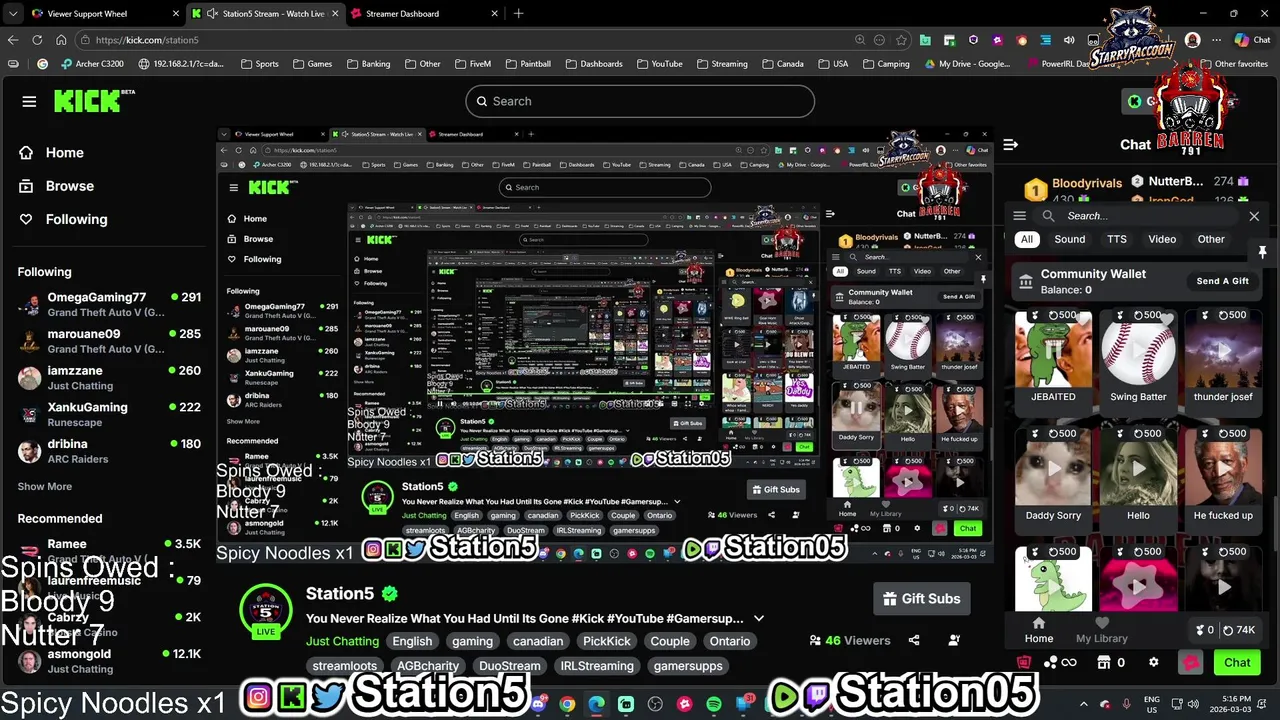This screenshot has height=720, width=1280.
Task: Open the soundboard panel hamburger menu
Action: coord(1019,216)
